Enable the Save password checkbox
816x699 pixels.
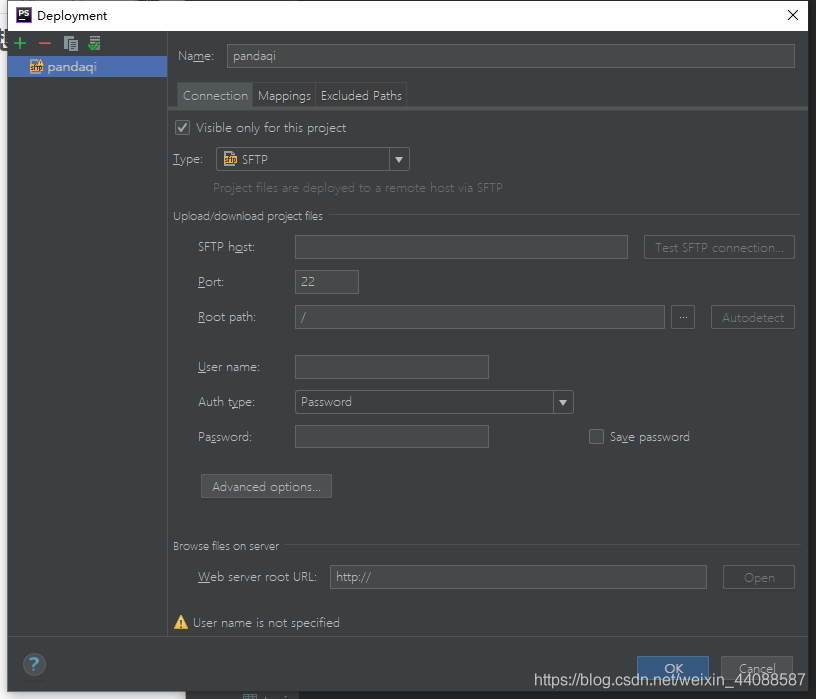pos(597,437)
